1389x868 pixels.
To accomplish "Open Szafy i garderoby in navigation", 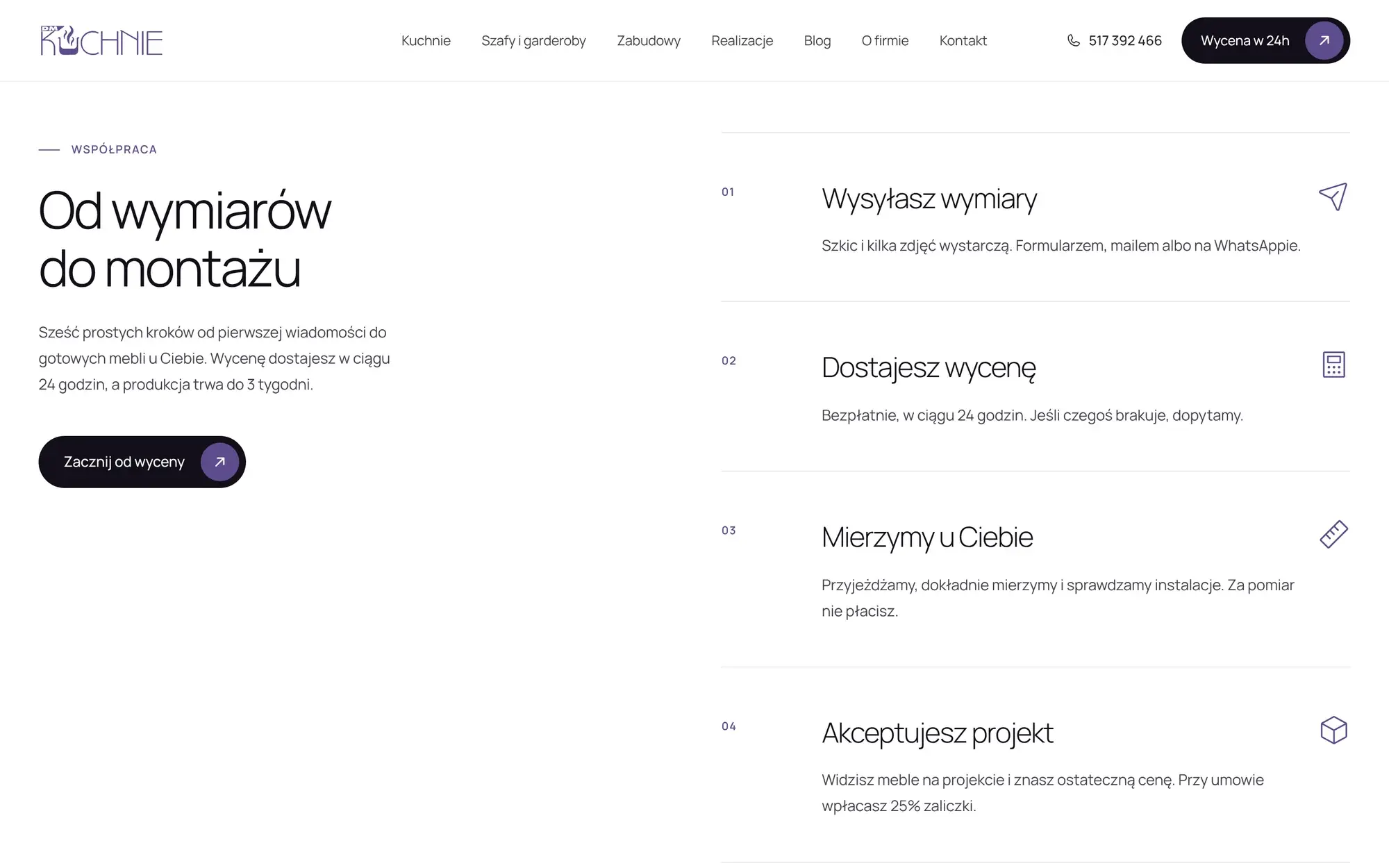I will pyautogui.click(x=533, y=40).
